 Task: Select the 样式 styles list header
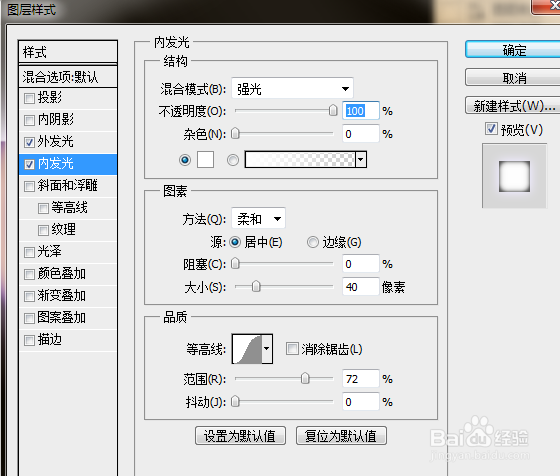(x=68, y=52)
